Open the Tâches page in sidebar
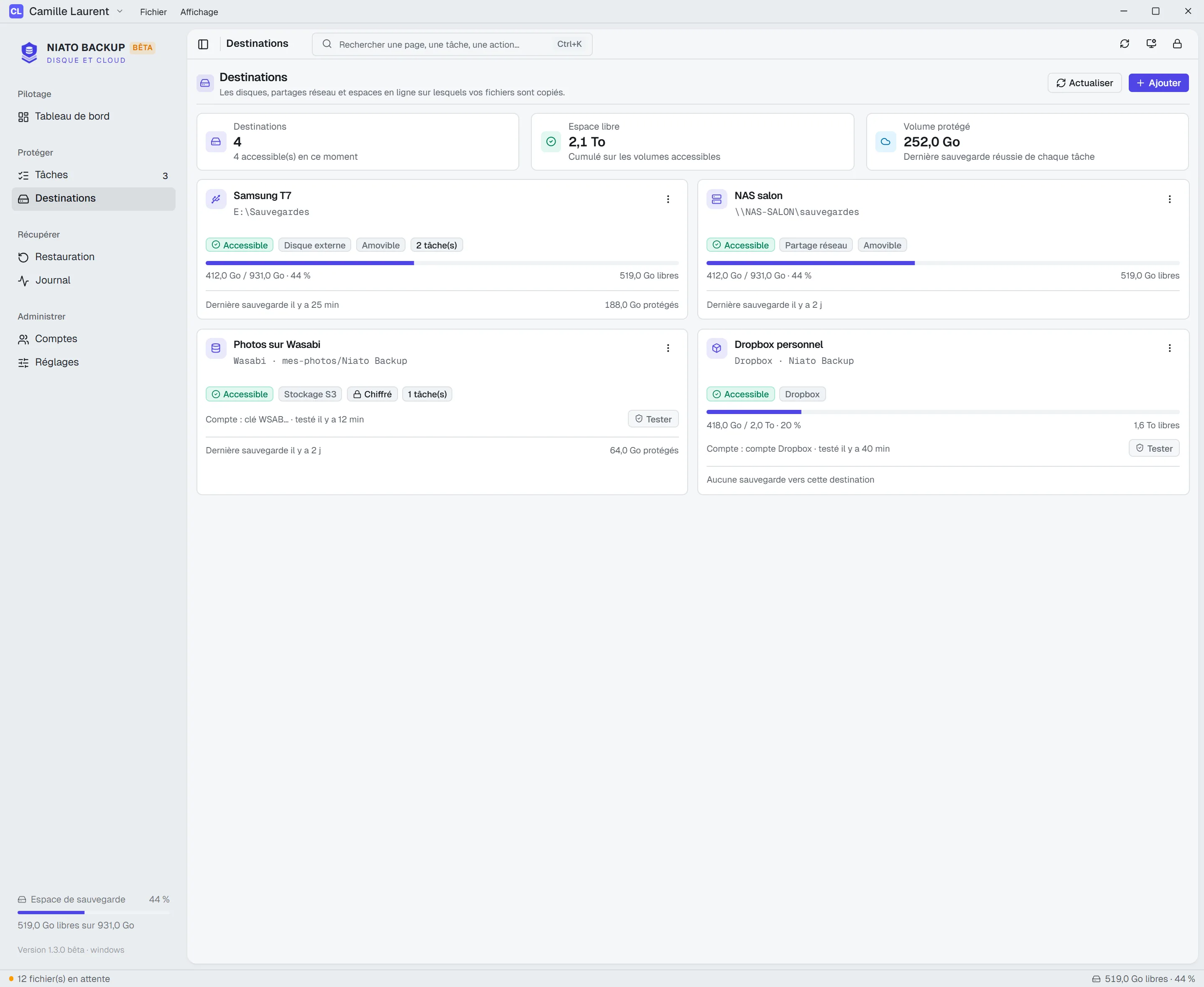 pos(93,175)
